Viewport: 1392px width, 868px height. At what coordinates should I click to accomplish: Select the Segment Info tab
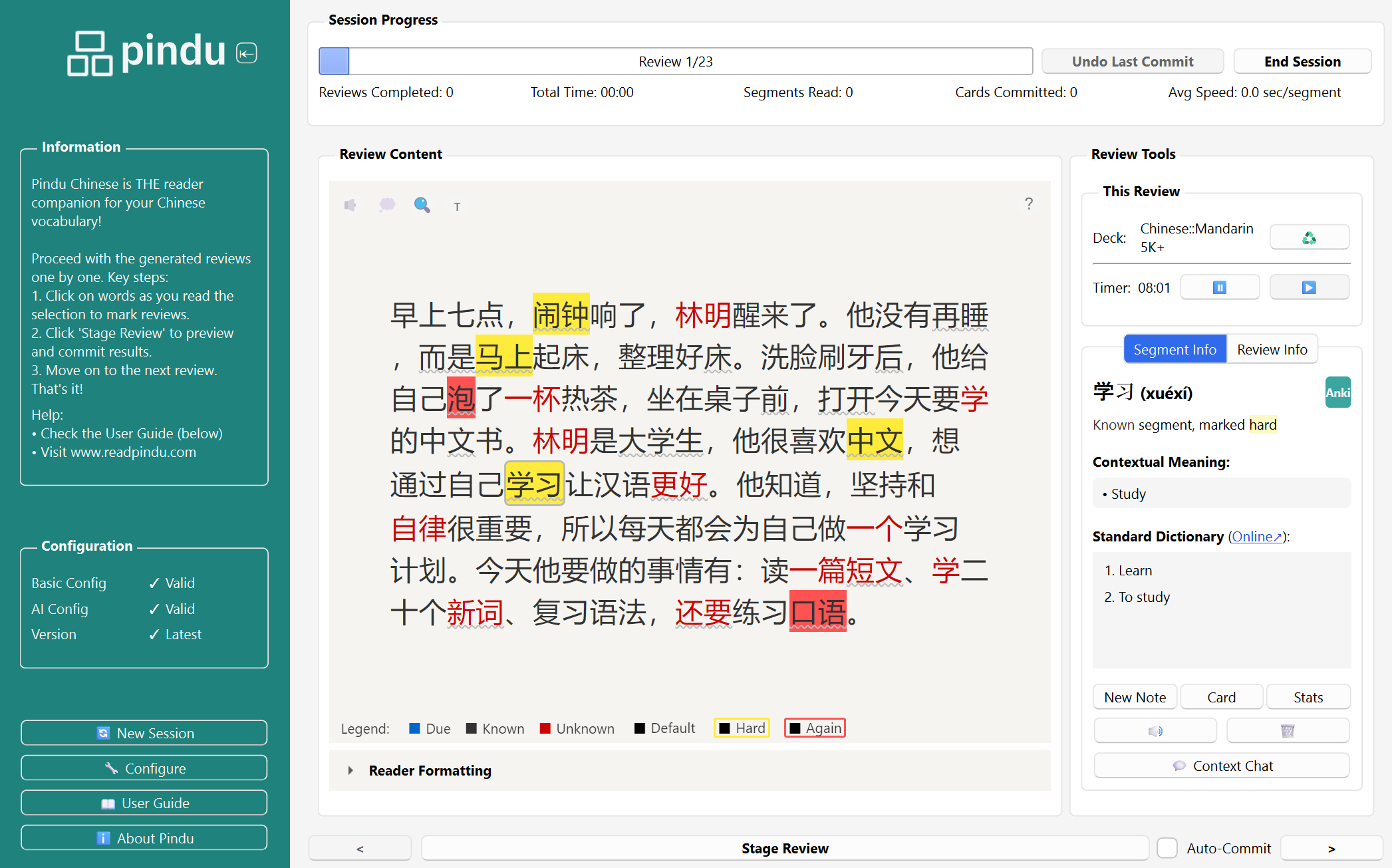[1174, 349]
